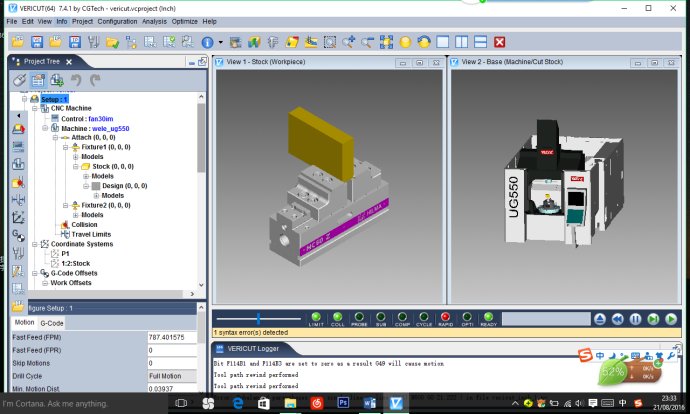Screen dimensions: 690x414
Task: Toggle the COLL status light
Action: tap(338, 319)
